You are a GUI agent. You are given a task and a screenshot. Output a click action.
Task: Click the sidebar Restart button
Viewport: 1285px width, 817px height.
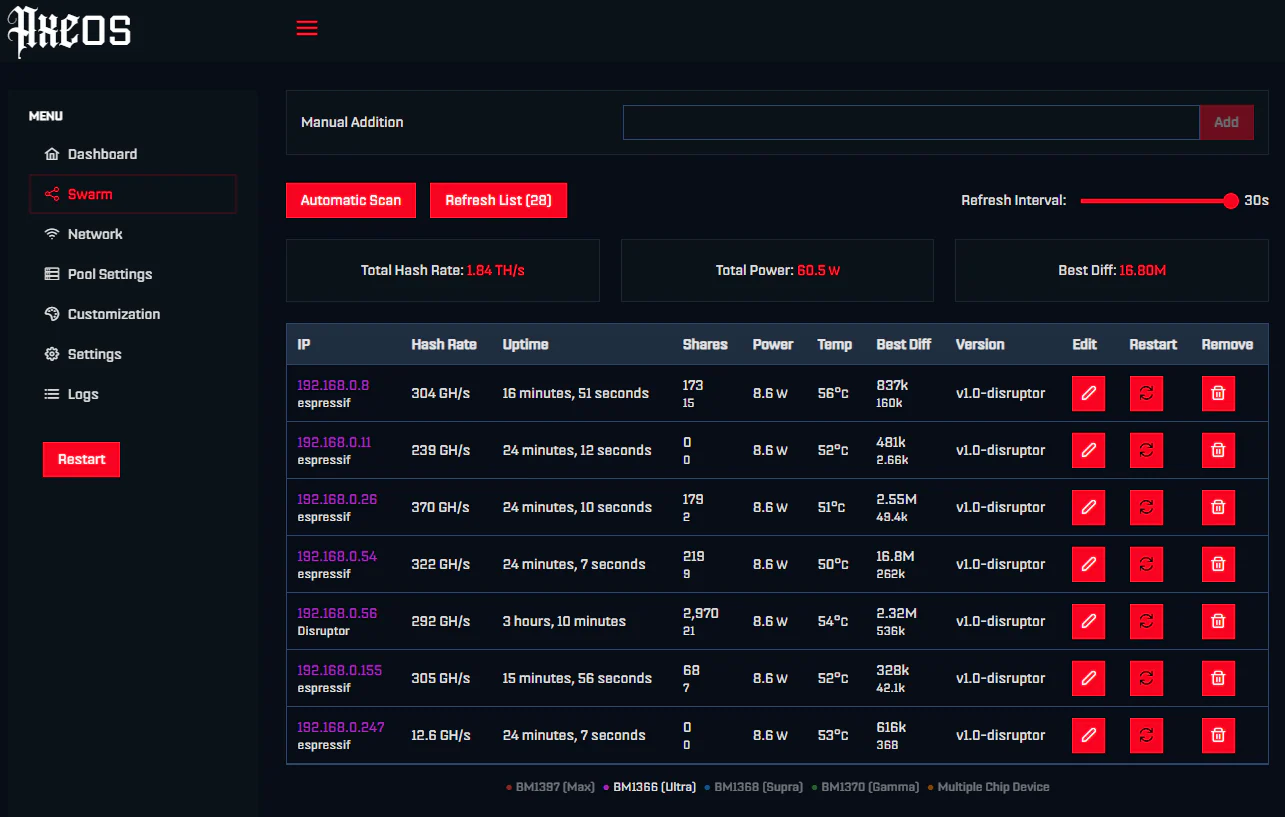click(x=81, y=459)
